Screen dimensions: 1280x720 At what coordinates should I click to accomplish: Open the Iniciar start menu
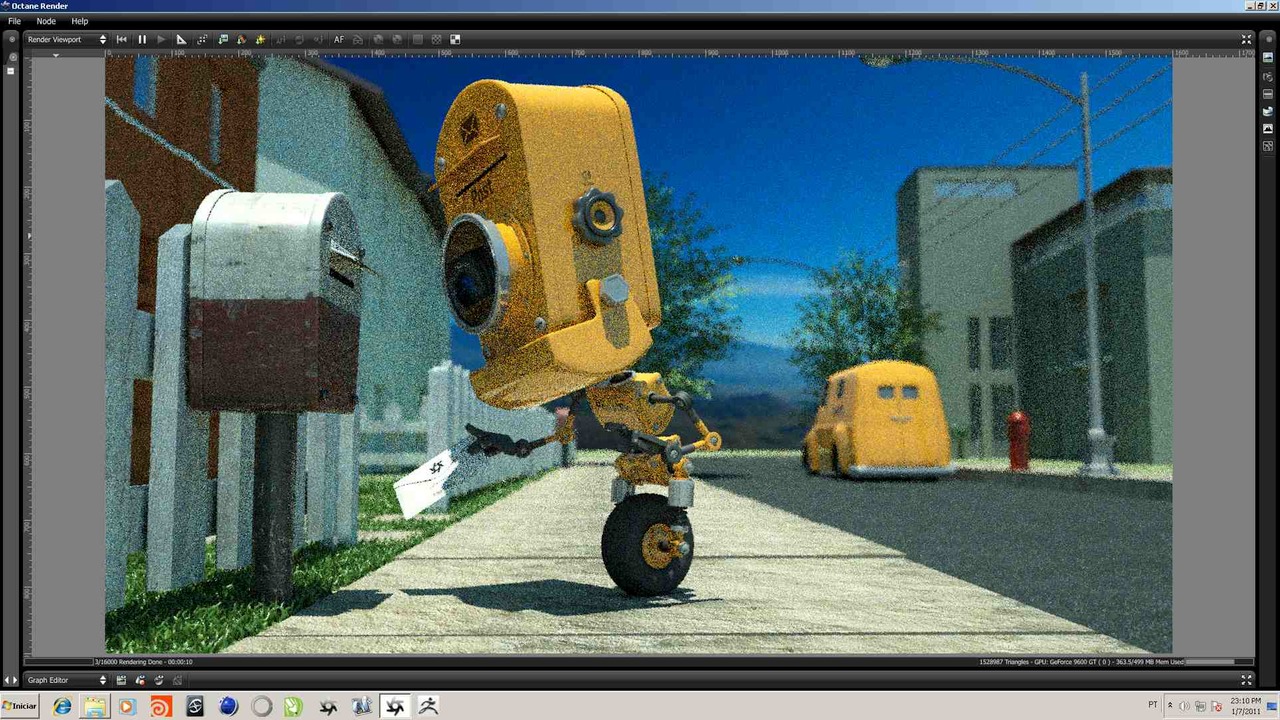tap(20, 706)
